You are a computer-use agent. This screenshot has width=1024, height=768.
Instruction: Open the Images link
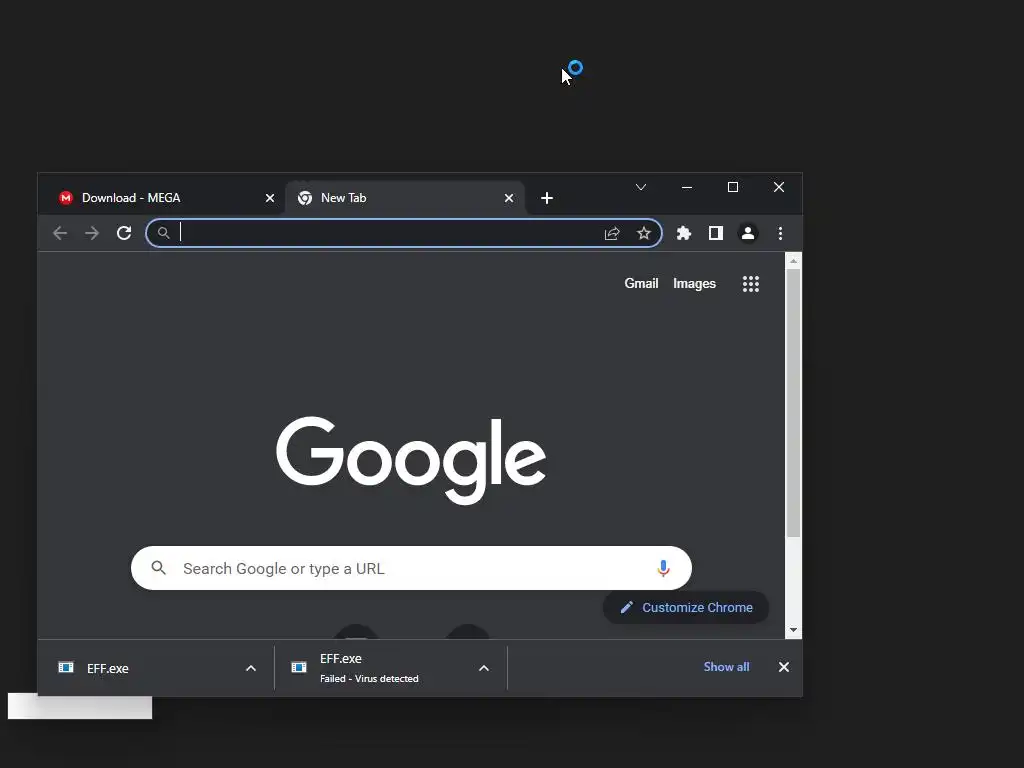click(x=694, y=283)
